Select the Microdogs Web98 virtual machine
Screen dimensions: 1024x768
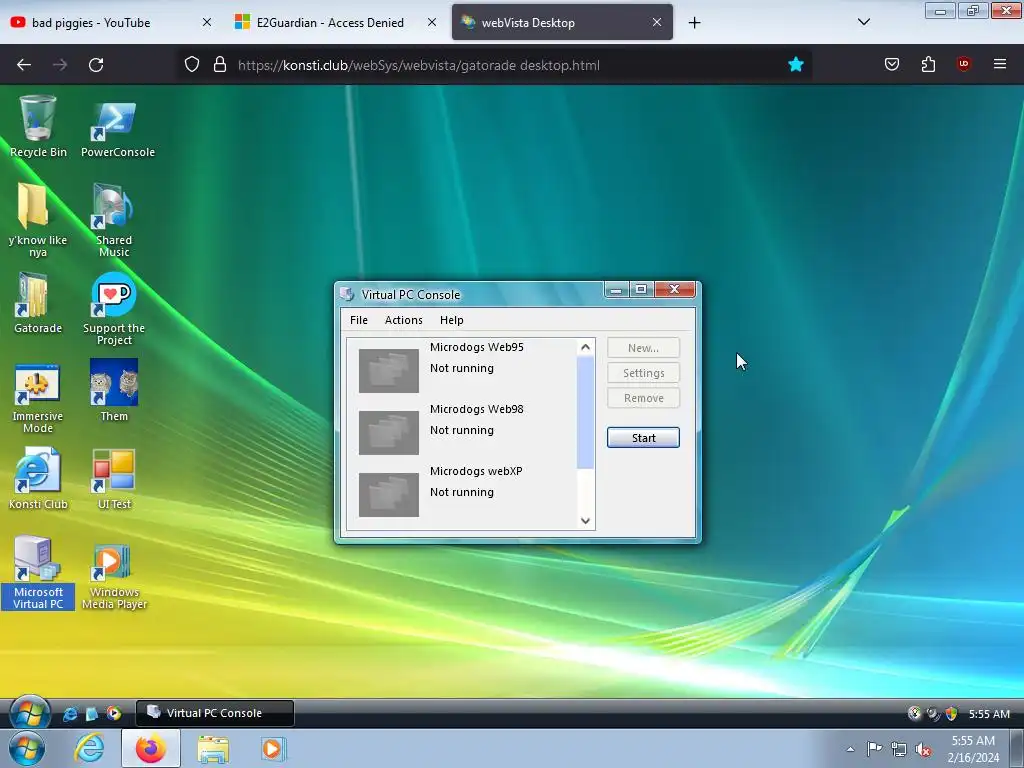pos(462,430)
